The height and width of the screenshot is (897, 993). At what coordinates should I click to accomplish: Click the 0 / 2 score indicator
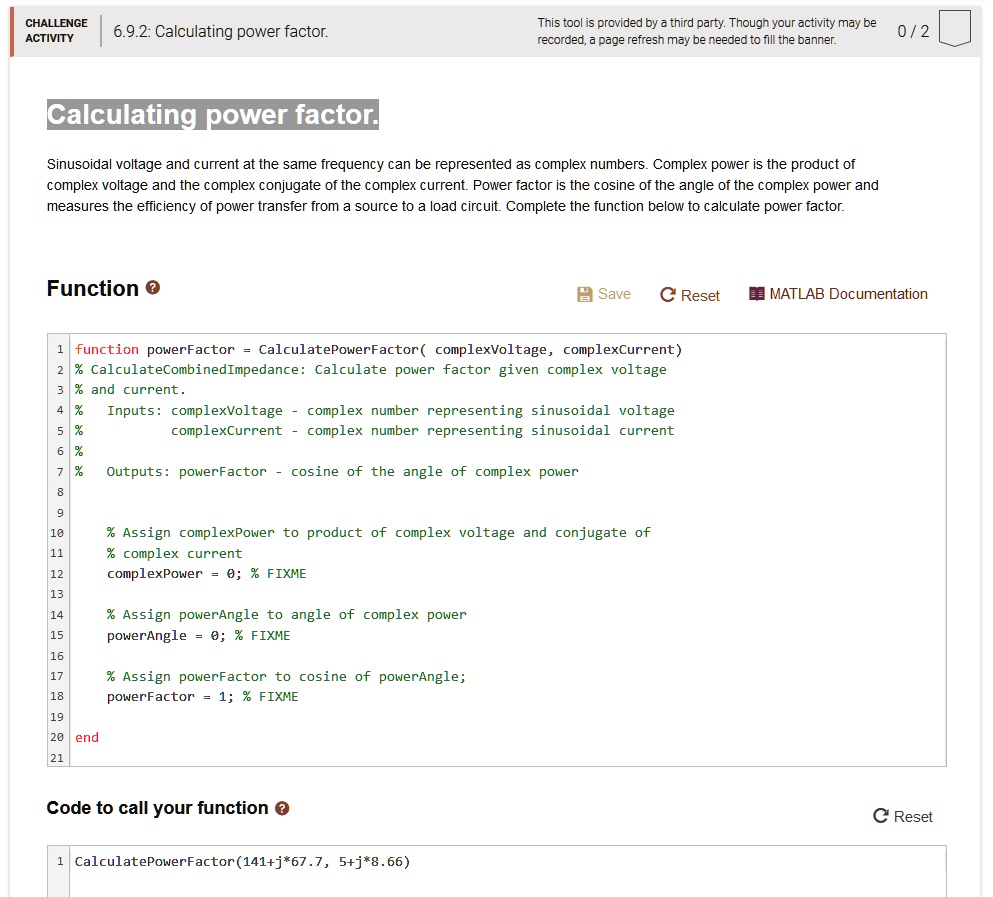[911, 30]
